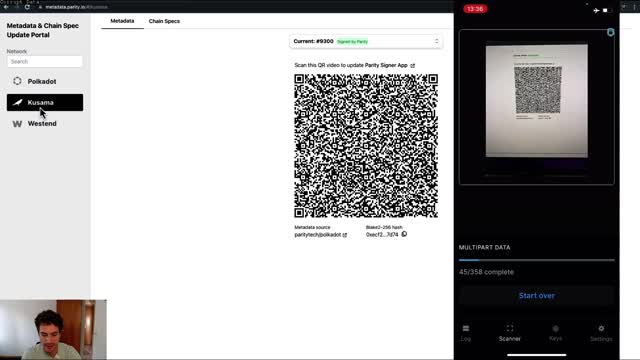Click the Kusama bird icon
Viewport: 640px width, 360px height.
coord(17,102)
